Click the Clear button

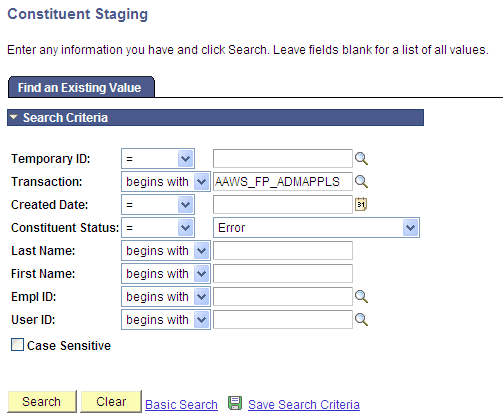pos(111,401)
